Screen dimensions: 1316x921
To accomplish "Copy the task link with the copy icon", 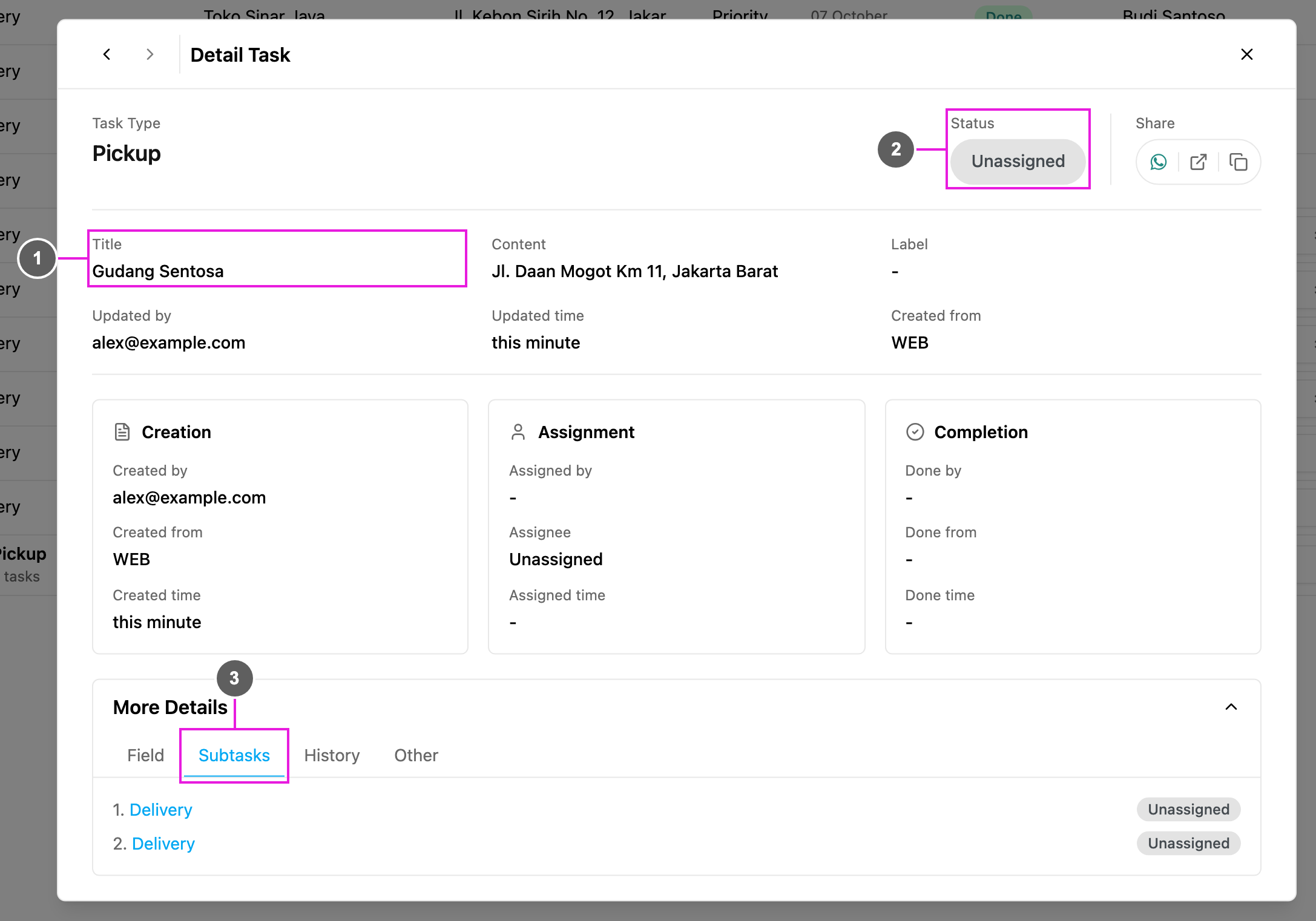I will [x=1238, y=162].
